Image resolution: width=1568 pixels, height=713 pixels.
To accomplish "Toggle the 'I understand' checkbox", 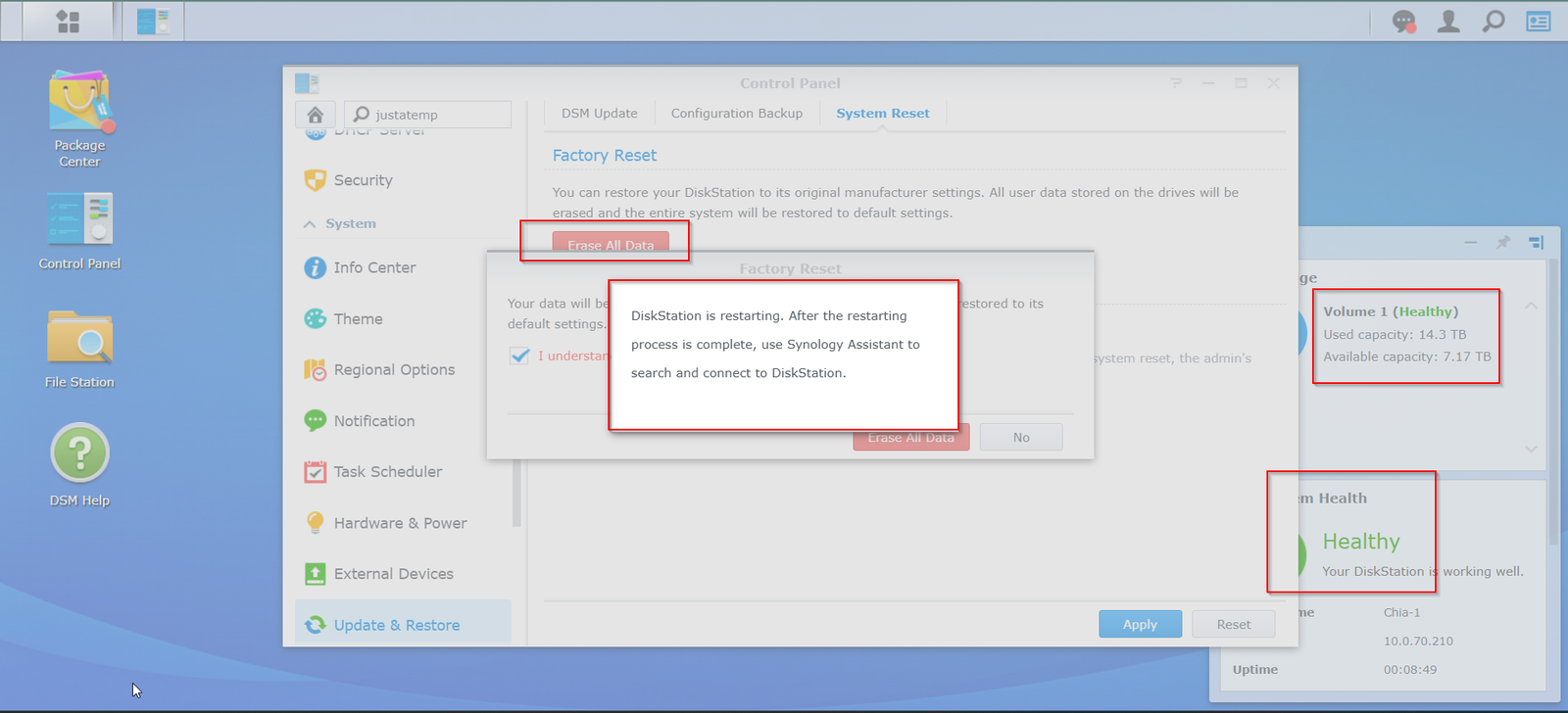I will [x=520, y=356].
